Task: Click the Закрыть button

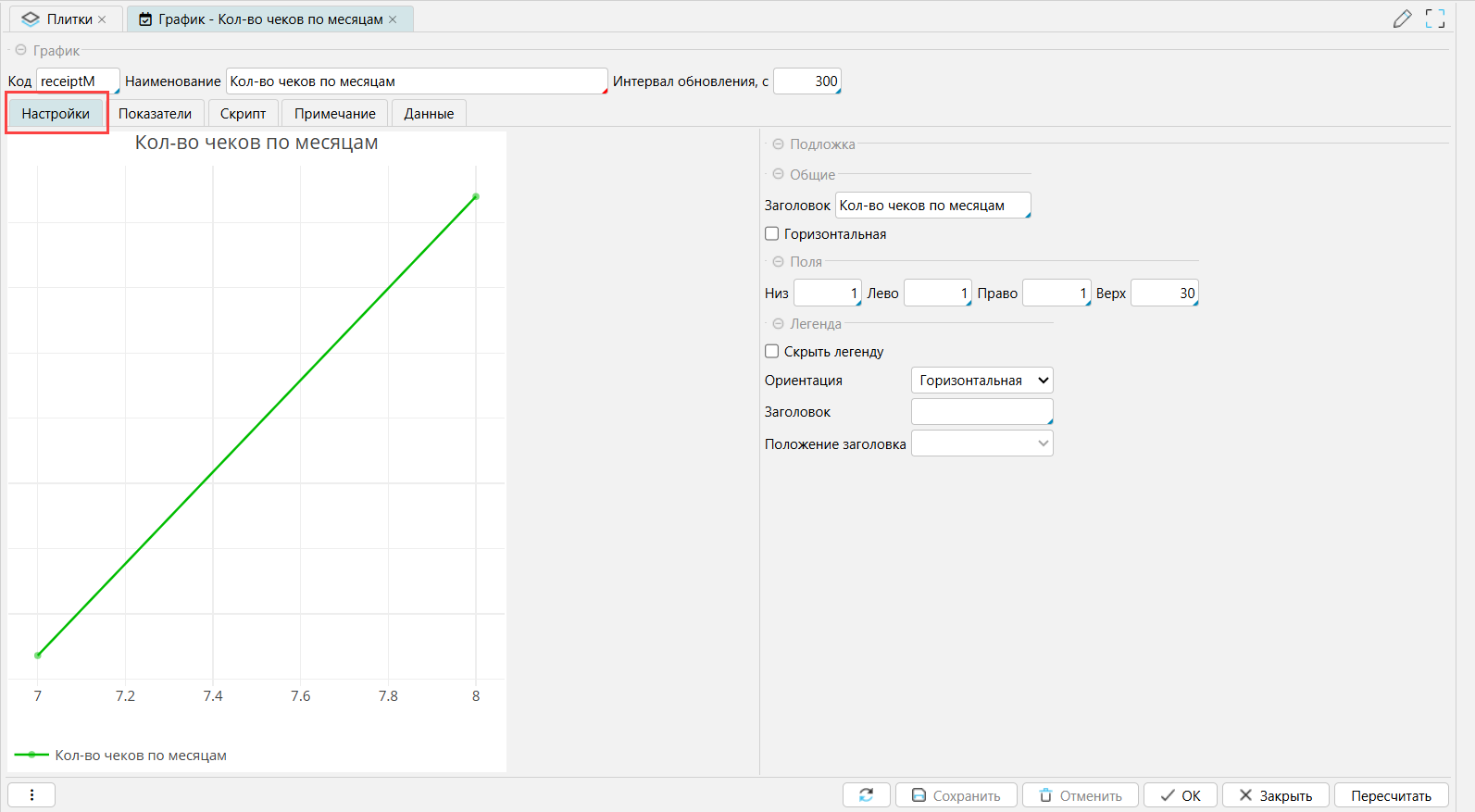Action: click(x=1275, y=795)
